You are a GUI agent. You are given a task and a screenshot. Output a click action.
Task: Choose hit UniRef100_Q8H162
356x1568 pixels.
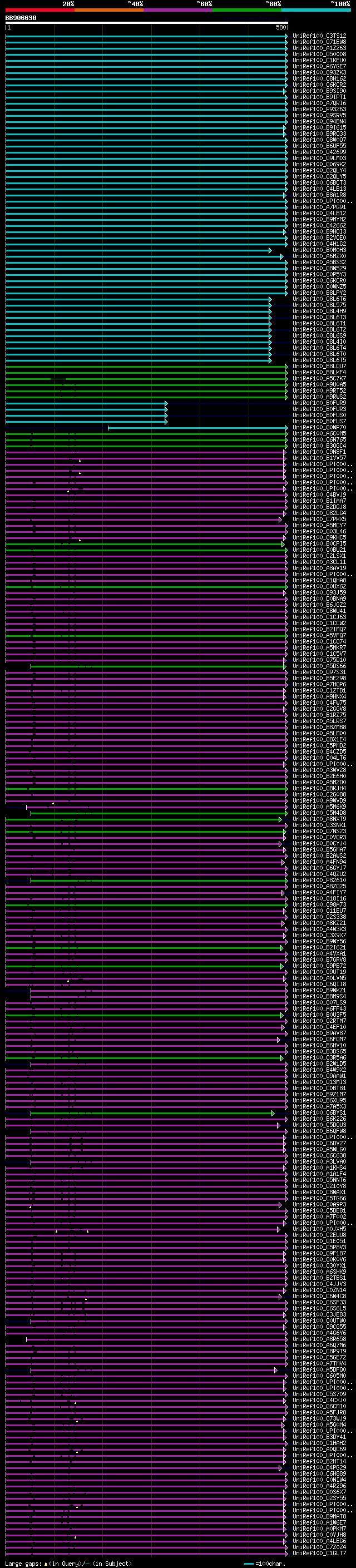point(319,78)
